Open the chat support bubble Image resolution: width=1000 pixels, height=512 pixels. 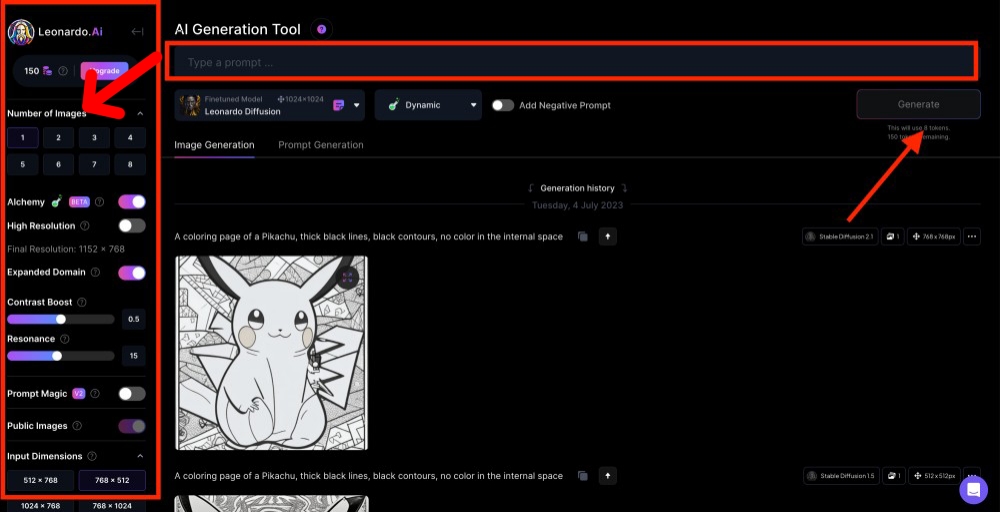coord(973,490)
